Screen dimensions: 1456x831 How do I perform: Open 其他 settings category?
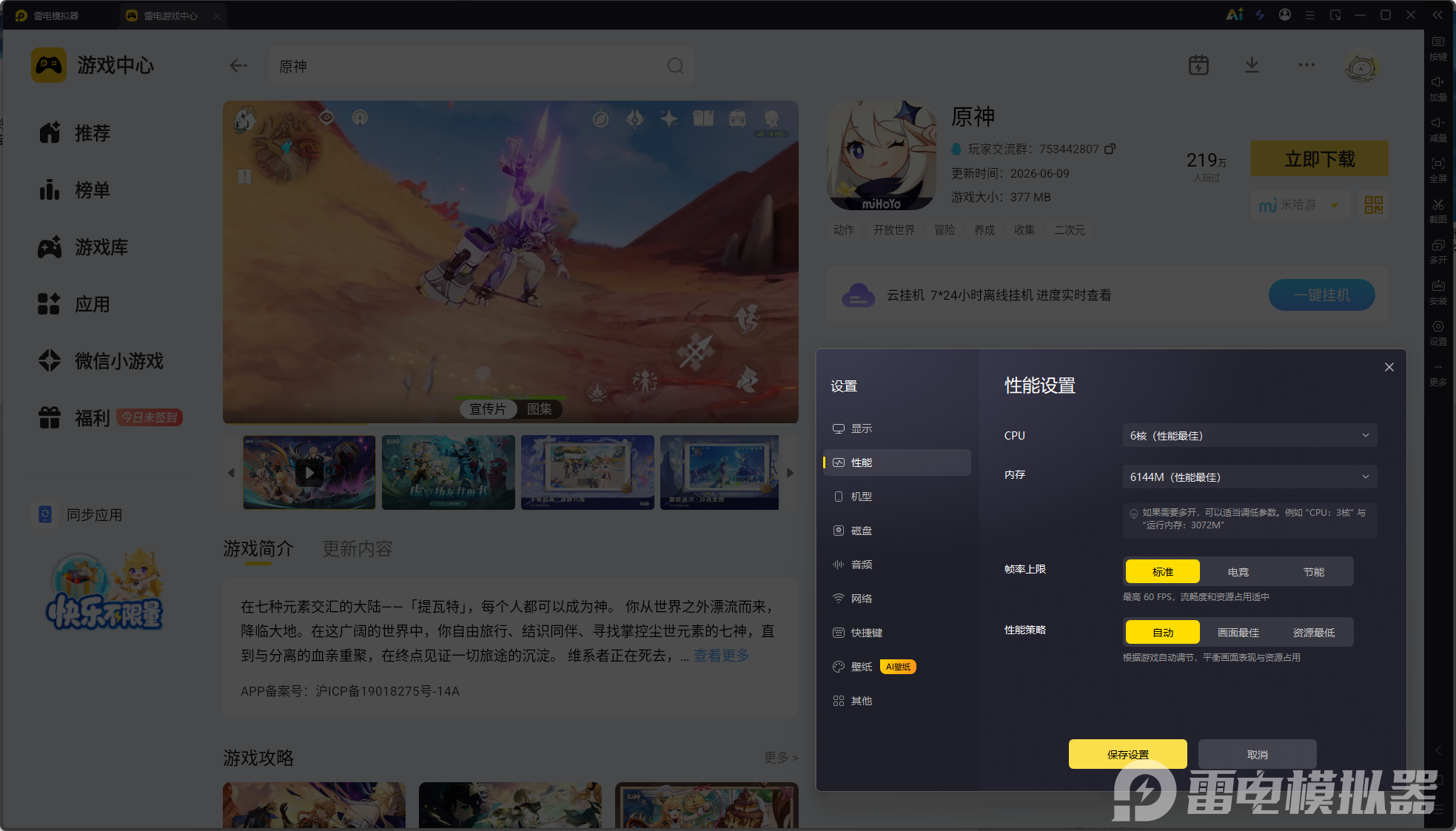(897, 701)
